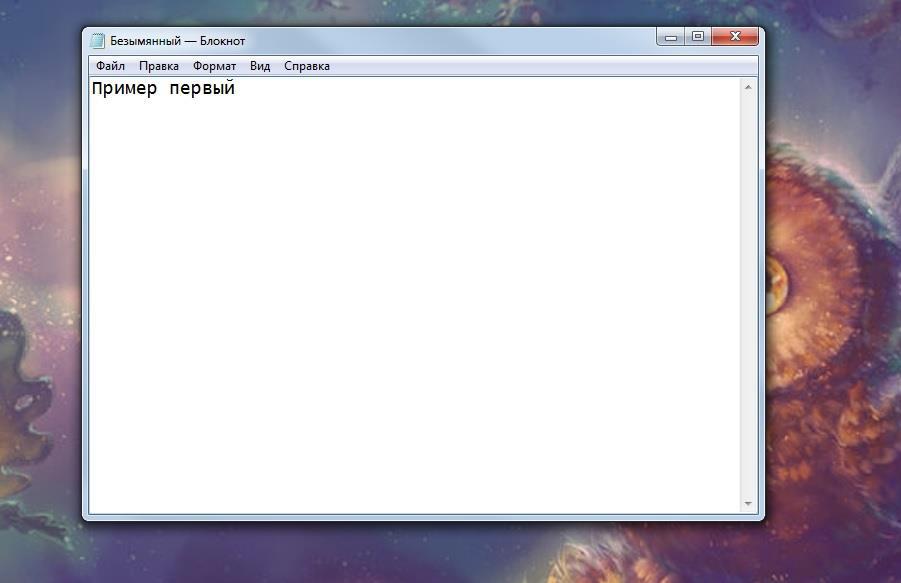Click the empty center of the text area
The height and width of the screenshot is (583, 901).
[x=414, y=300]
